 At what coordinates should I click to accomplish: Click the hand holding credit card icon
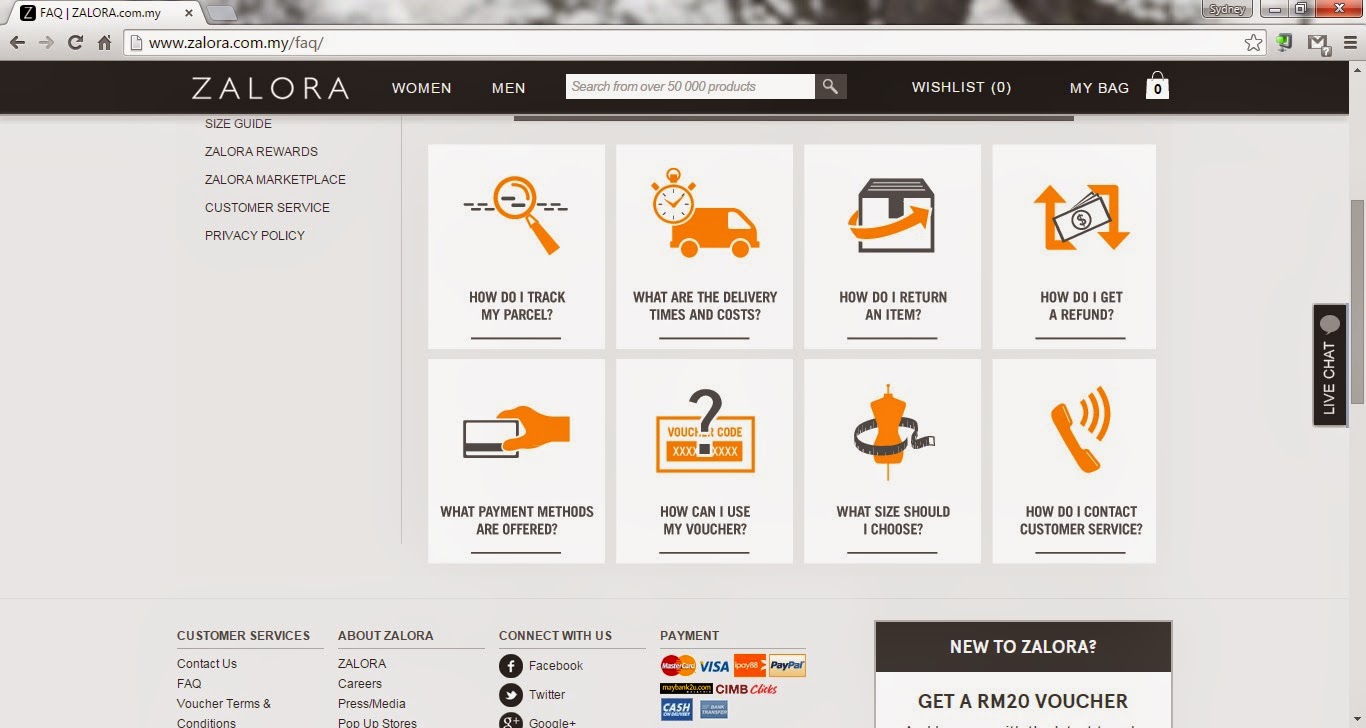coord(516,432)
